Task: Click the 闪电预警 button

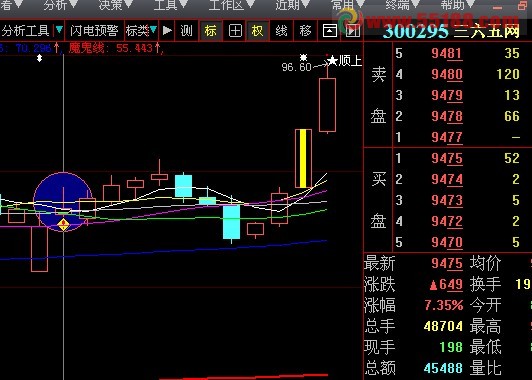Action: (94, 31)
